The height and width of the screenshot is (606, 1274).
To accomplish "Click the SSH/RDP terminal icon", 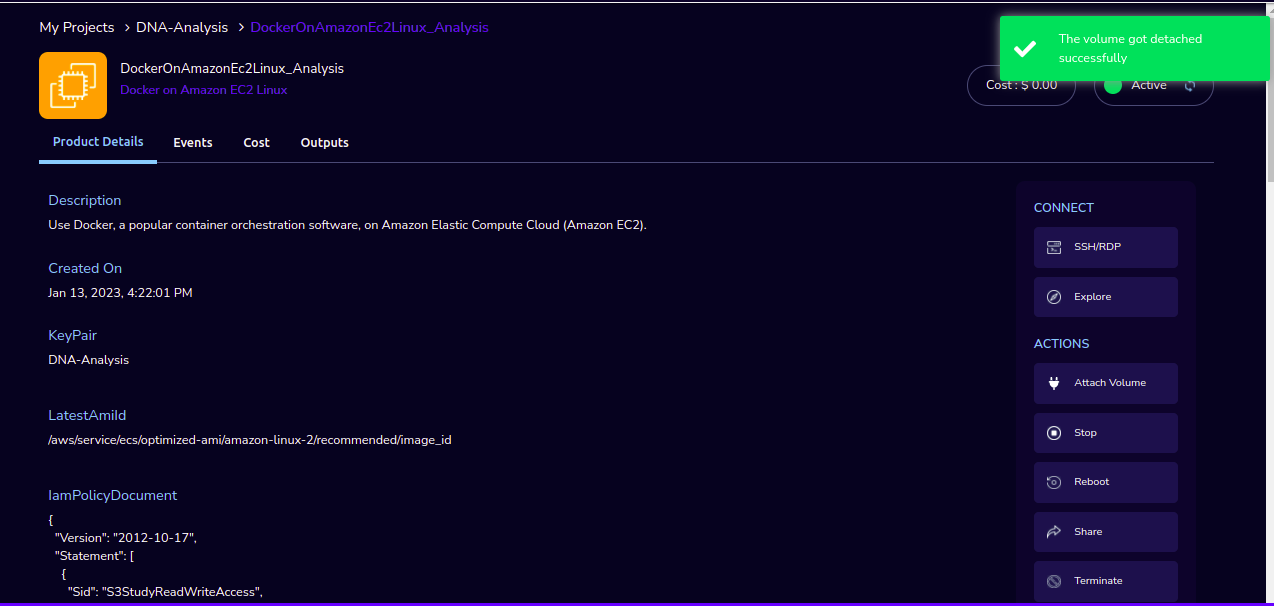I will coord(1054,247).
